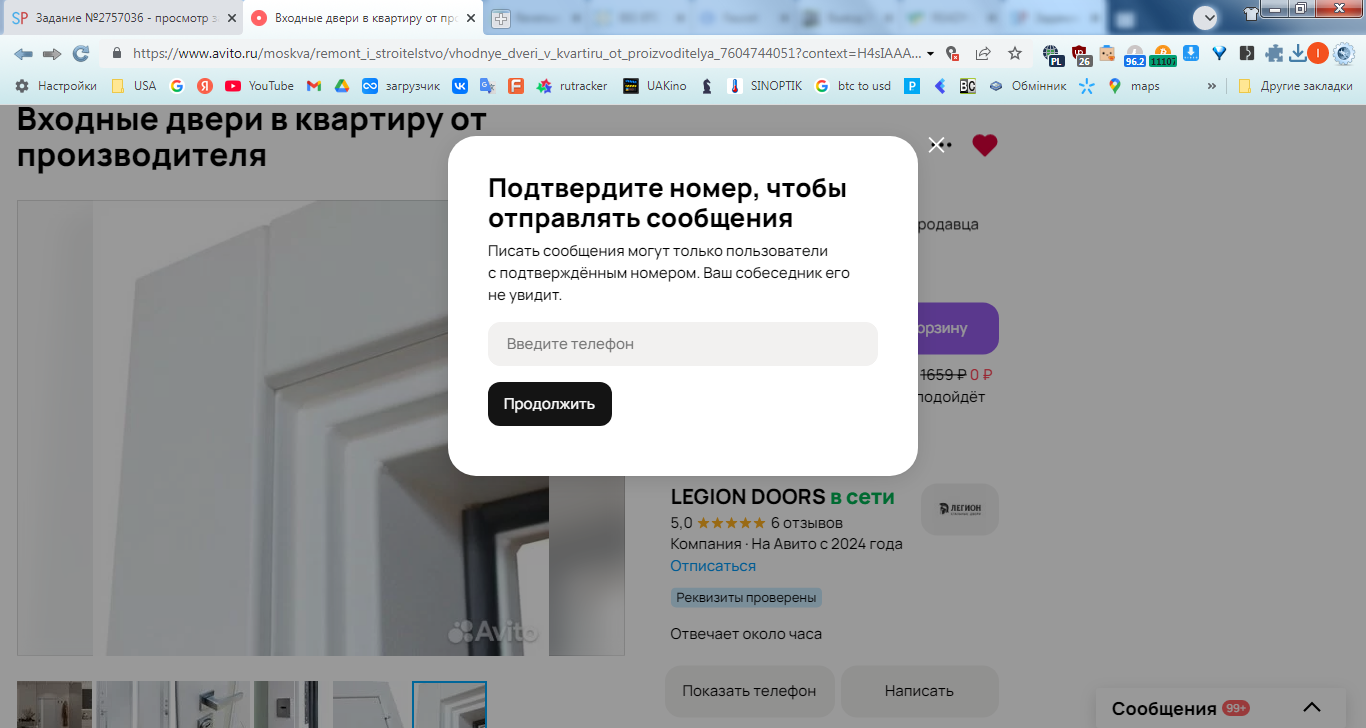Open the 'загрузчик' bookmark
Image resolution: width=1366 pixels, height=728 pixels.
(x=401, y=86)
